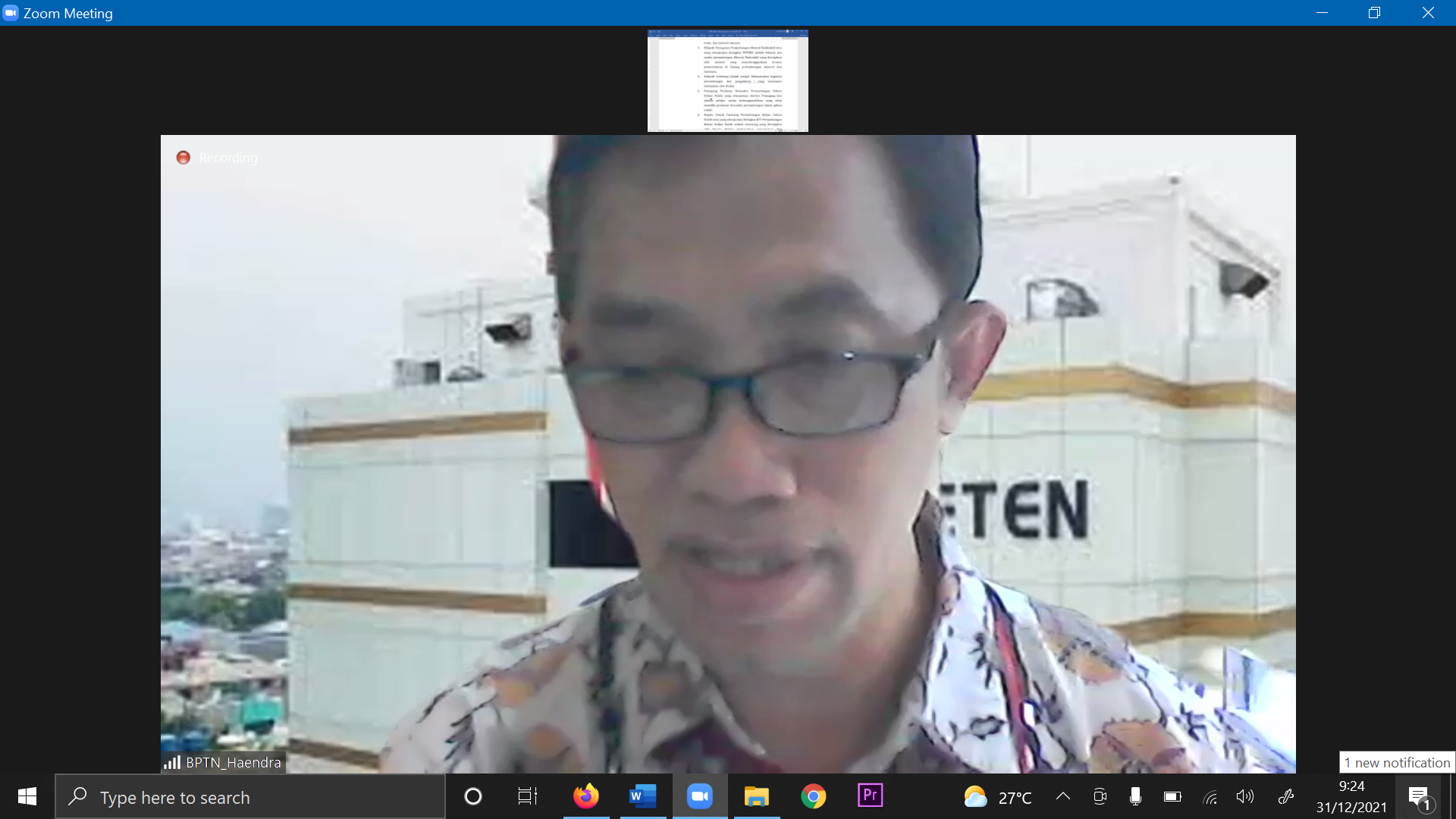Image resolution: width=1456 pixels, height=819 pixels.
Task: Open Adobe Premiere Pro from taskbar
Action: pos(870,796)
